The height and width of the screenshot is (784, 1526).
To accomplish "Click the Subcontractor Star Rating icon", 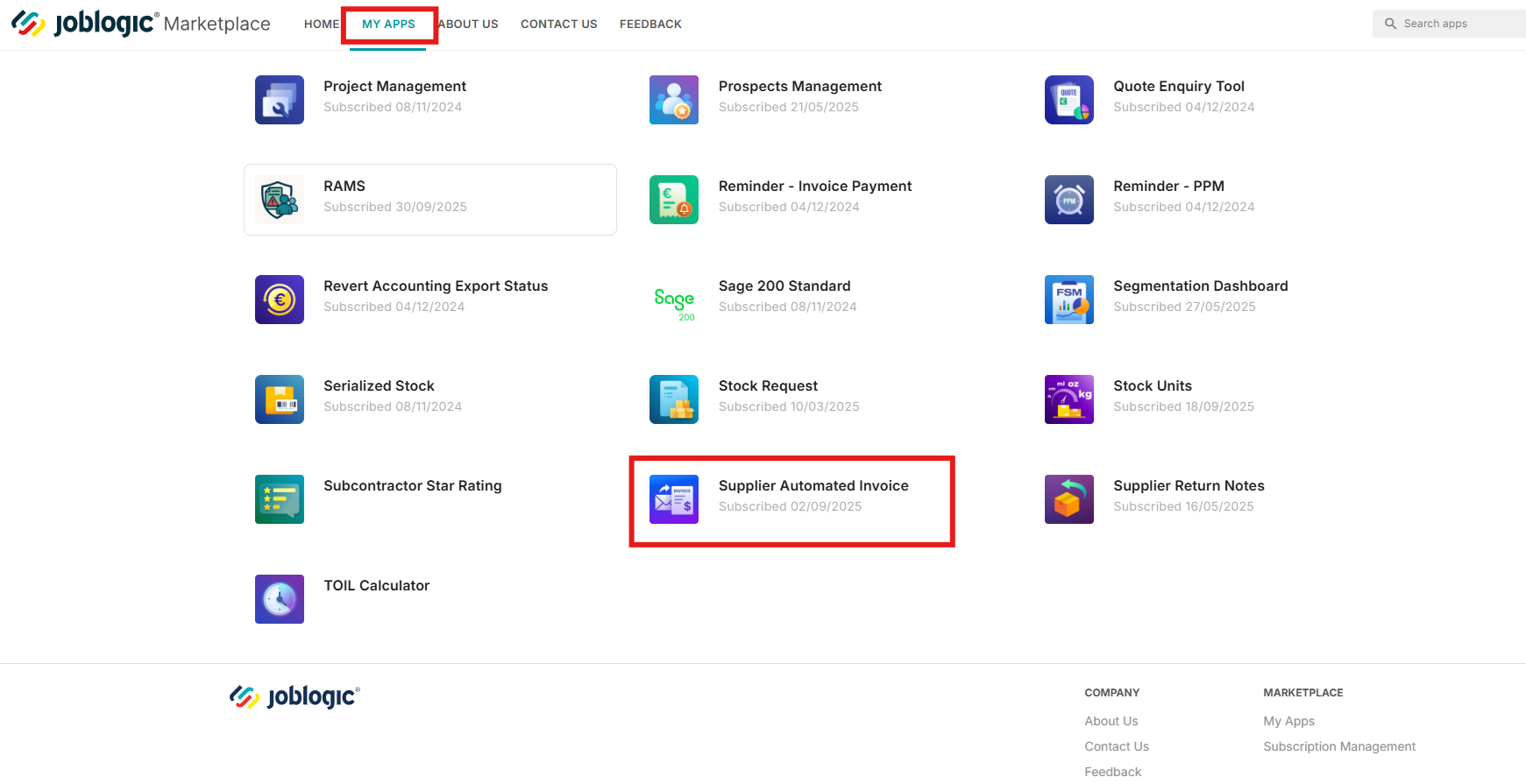I will pos(280,499).
